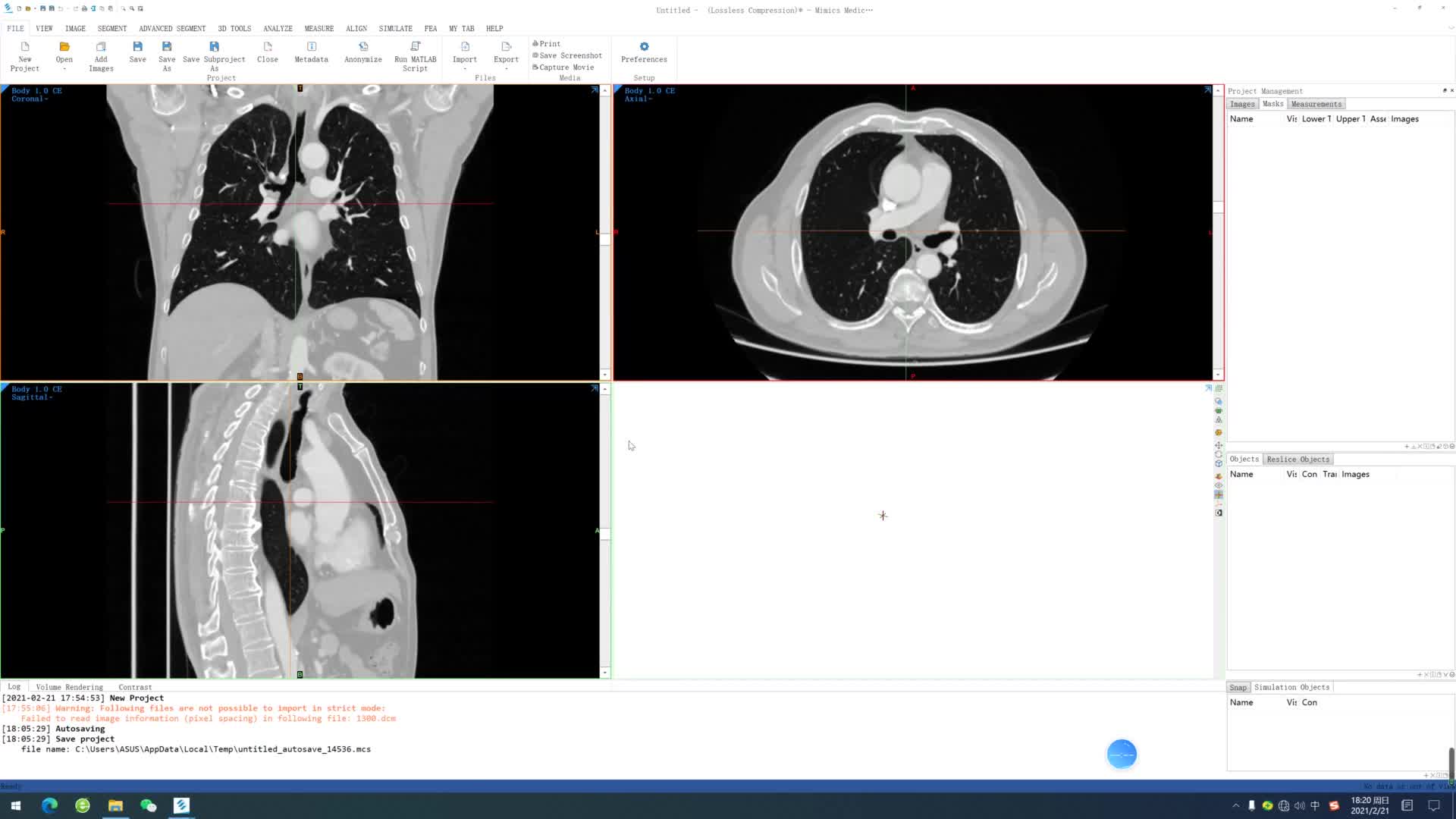Switch to Simulation Objects tab
1456x819 pixels.
[x=1291, y=687]
